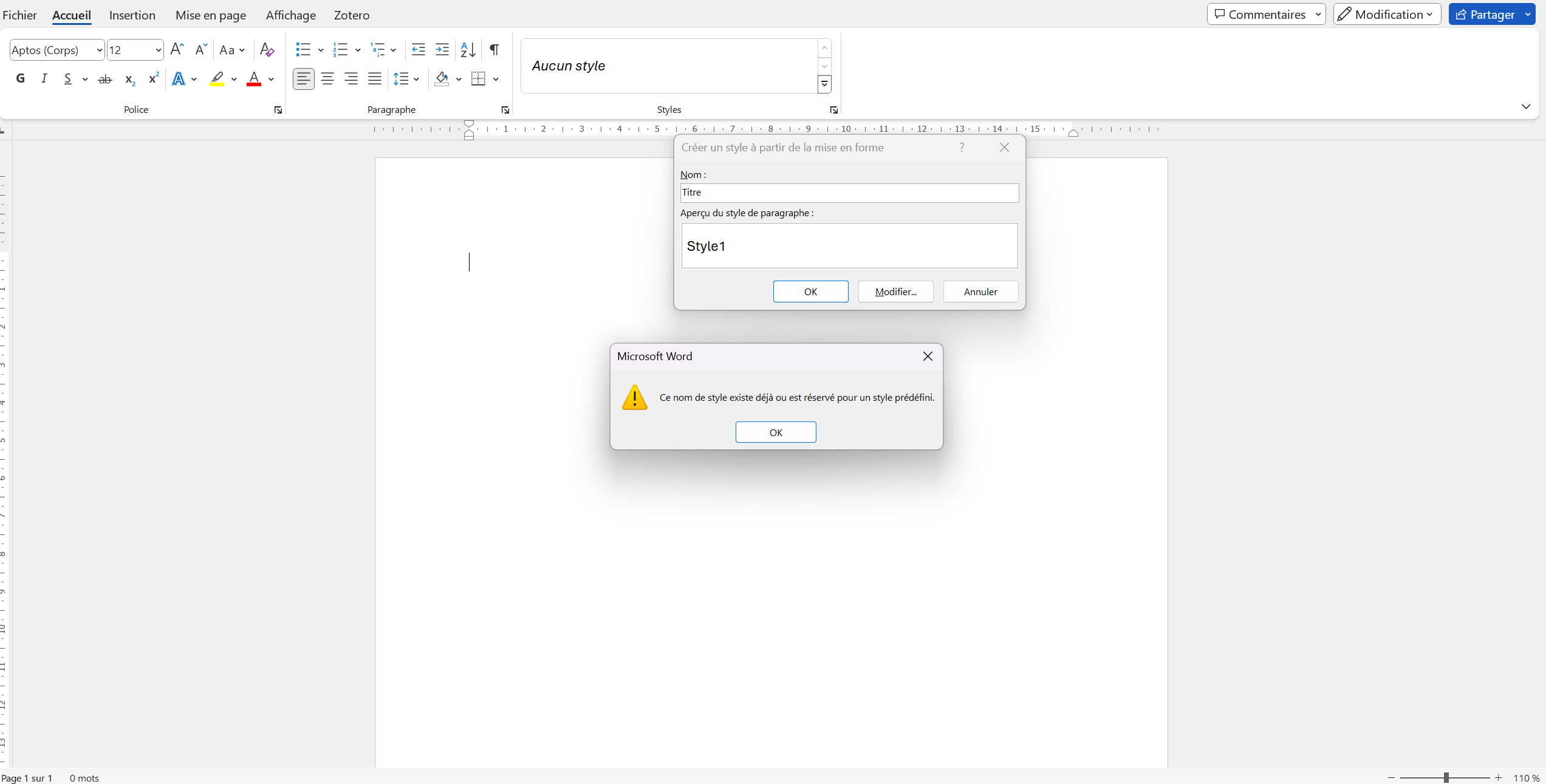The width and height of the screenshot is (1546, 784).
Task: Click the zoom slider handle
Action: [1446, 778]
